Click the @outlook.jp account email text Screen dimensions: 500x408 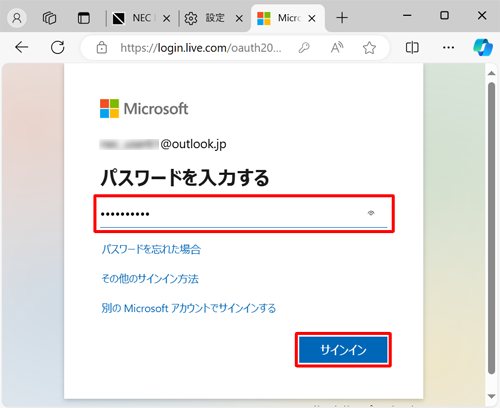(x=193, y=144)
